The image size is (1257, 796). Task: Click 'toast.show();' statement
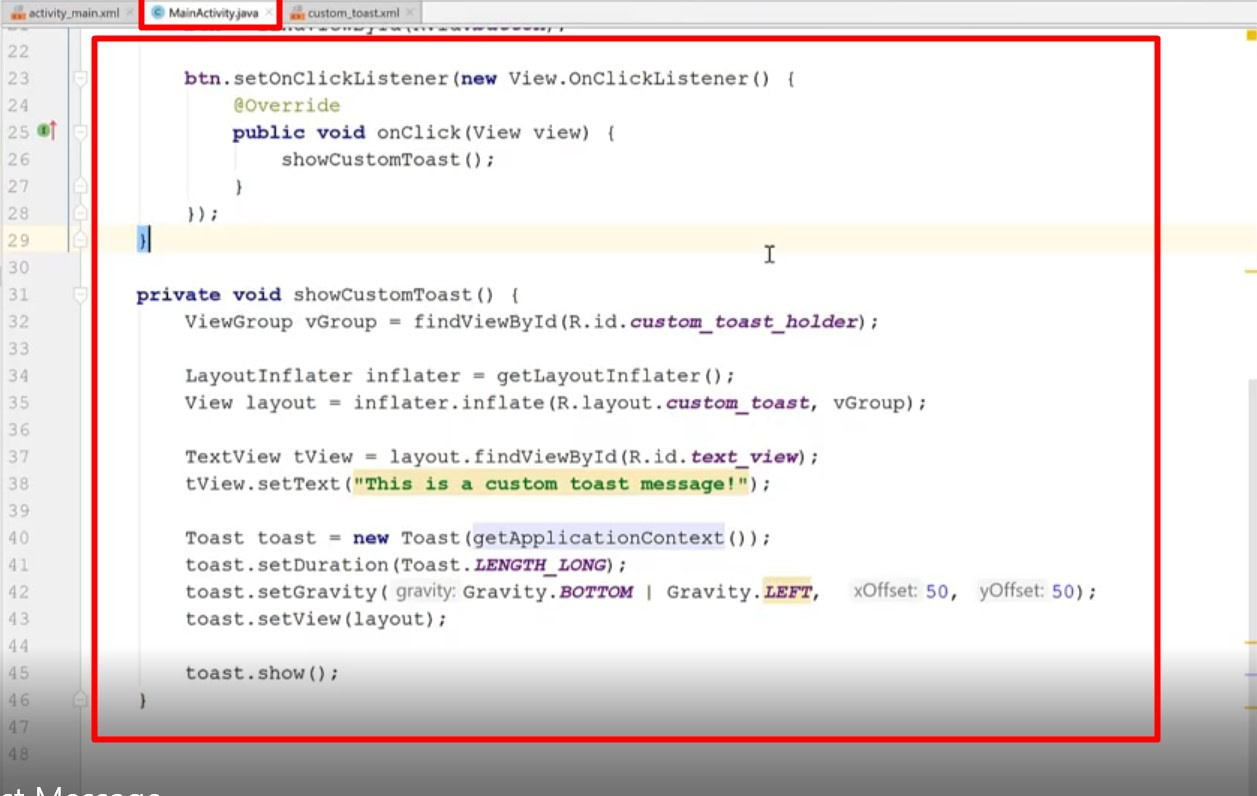tap(262, 673)
